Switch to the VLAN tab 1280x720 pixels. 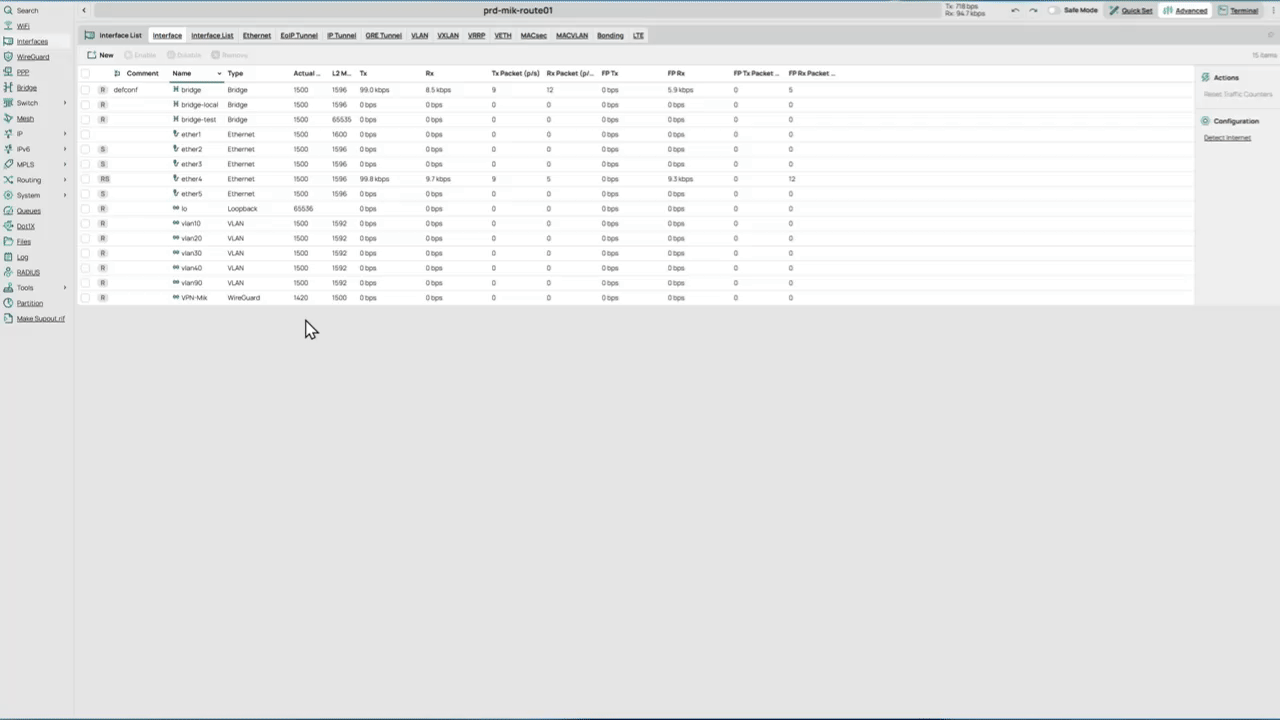point(419,36)
